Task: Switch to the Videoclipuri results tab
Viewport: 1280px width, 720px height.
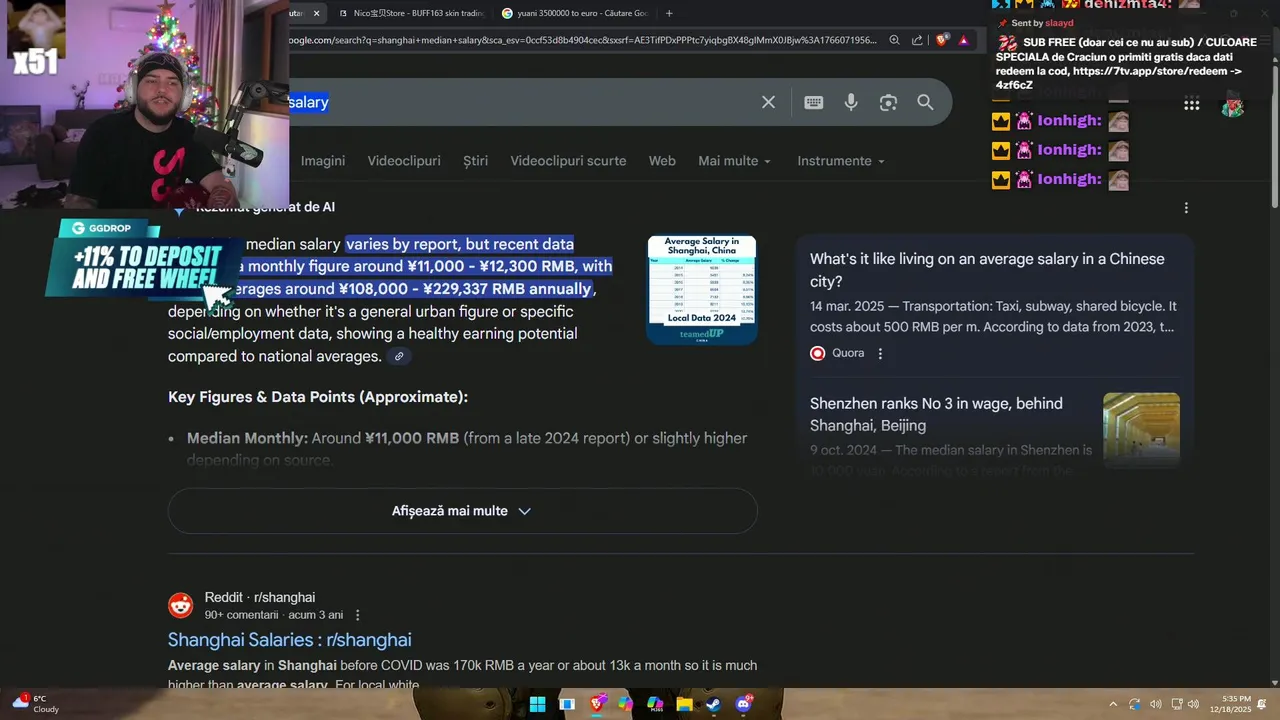Action: pyautogui.click(x=404, y=161)
